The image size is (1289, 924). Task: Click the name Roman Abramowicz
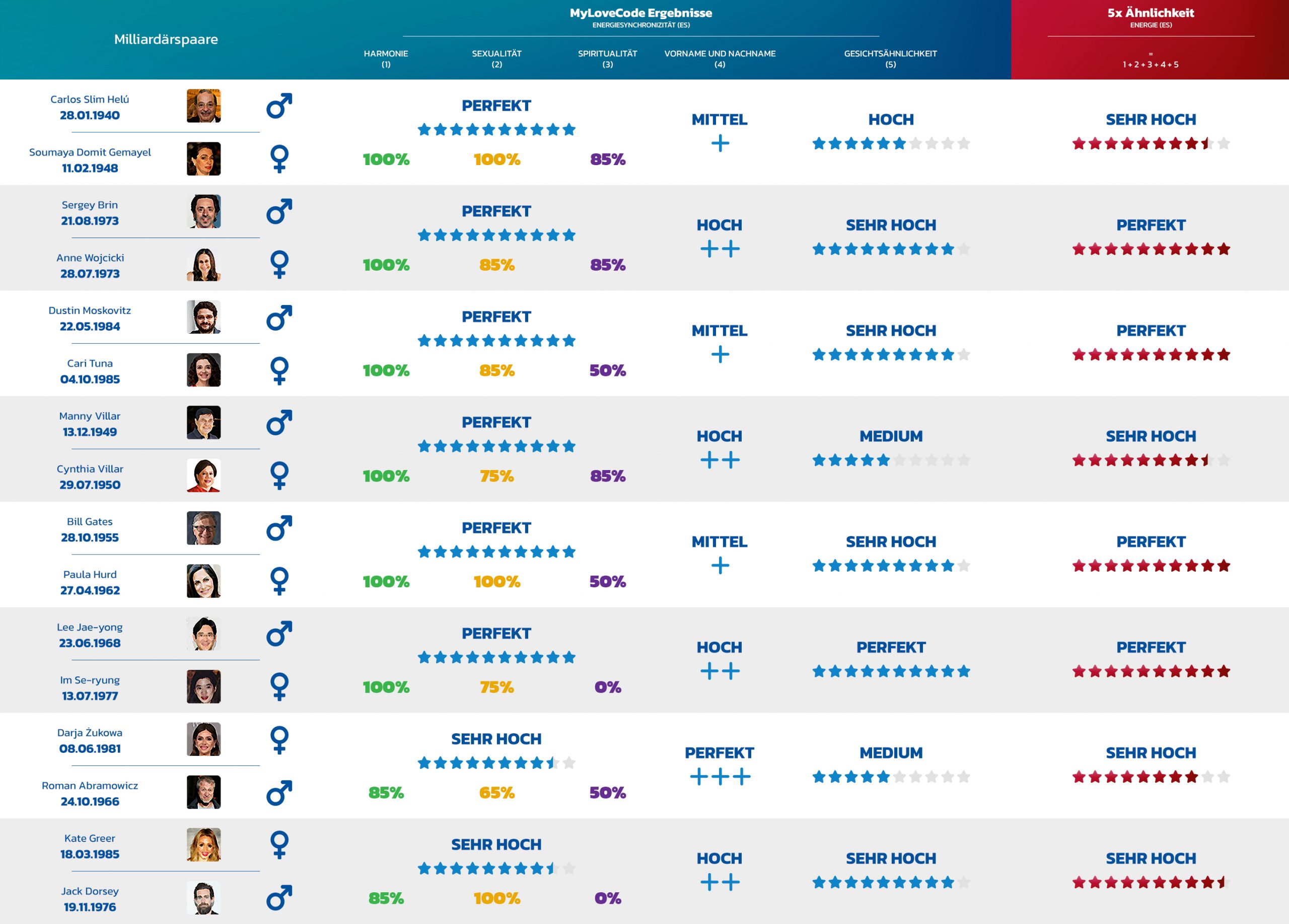pos(90,786)
